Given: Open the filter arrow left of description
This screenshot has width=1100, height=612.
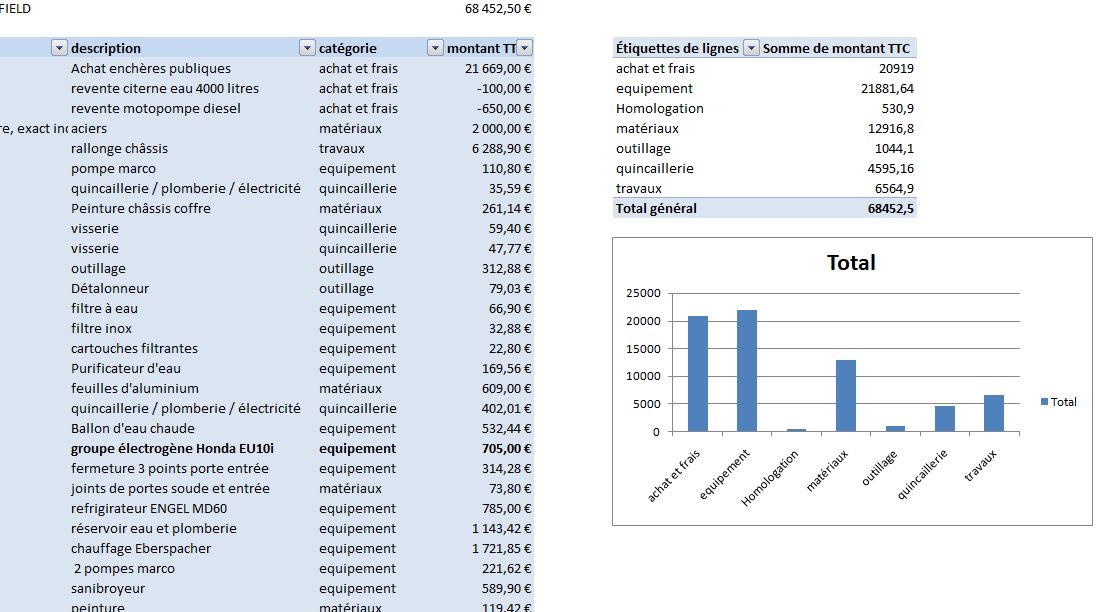Looking at the screenshot, I should click(59, 48).
